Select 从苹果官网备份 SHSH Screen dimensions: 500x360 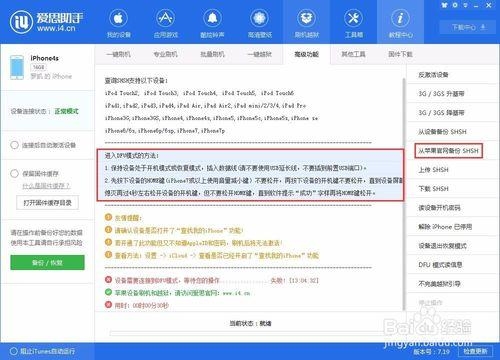pos(448,151)
